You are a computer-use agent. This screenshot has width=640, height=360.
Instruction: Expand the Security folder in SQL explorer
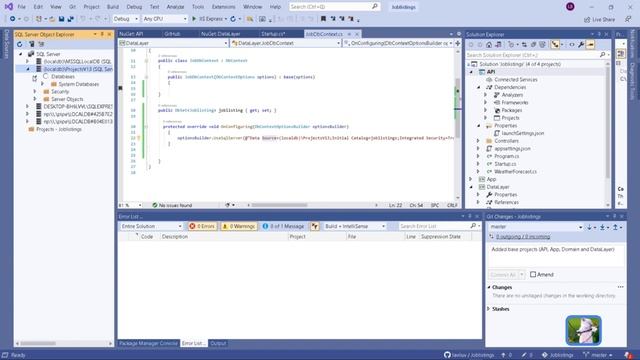click(x=35, y=92)
